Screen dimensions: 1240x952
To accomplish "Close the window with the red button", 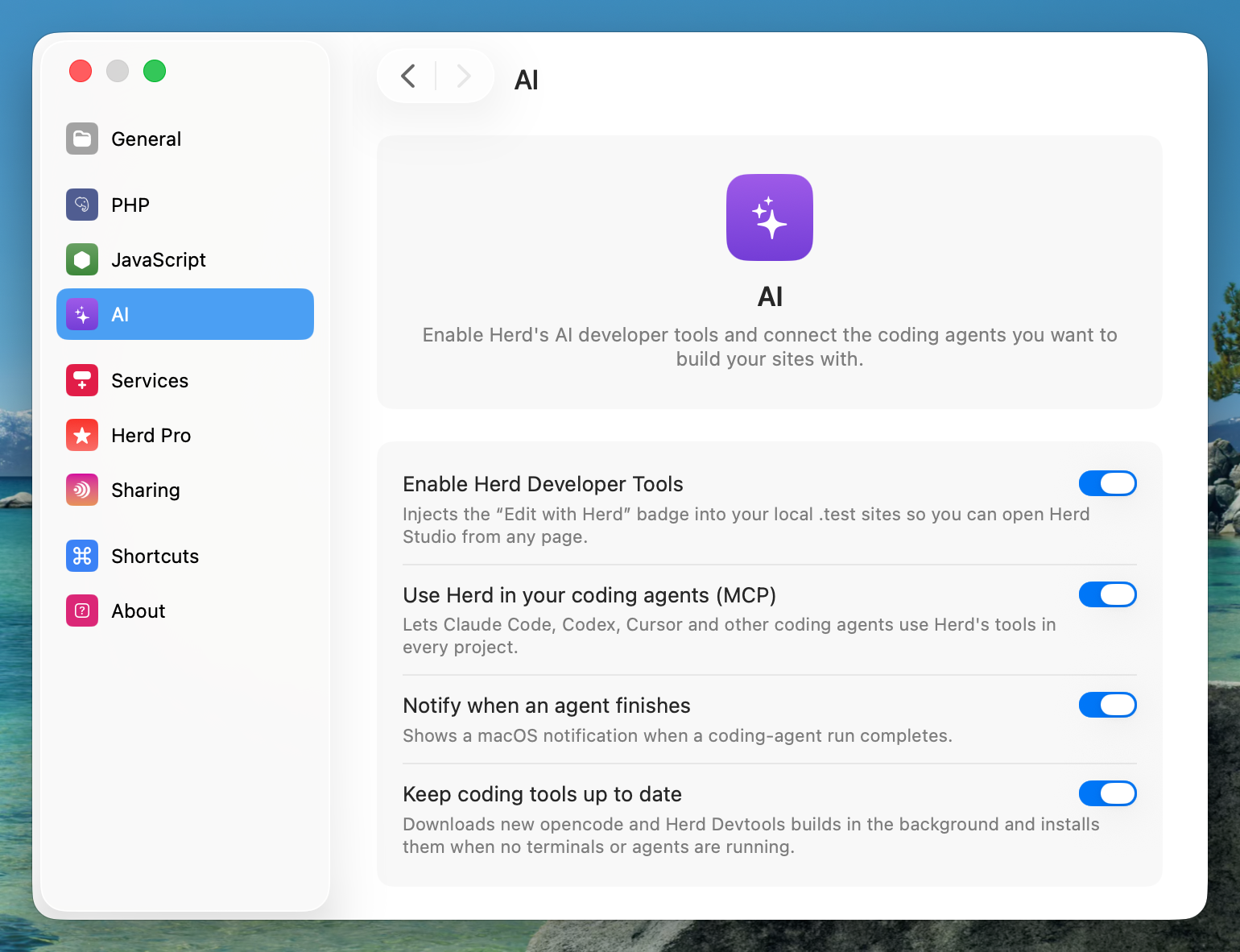I will click(x=81, y=71).
